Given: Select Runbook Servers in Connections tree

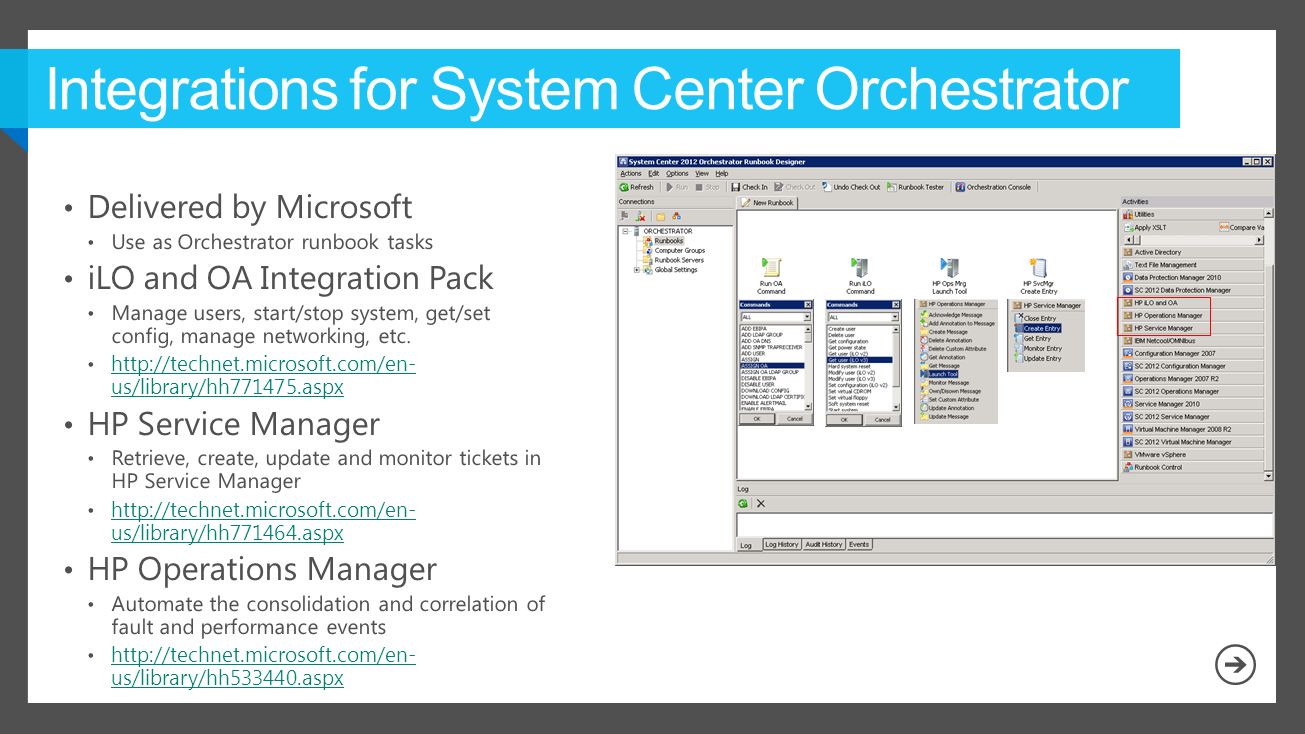Looking at the screenshot, I should point(679,260).
